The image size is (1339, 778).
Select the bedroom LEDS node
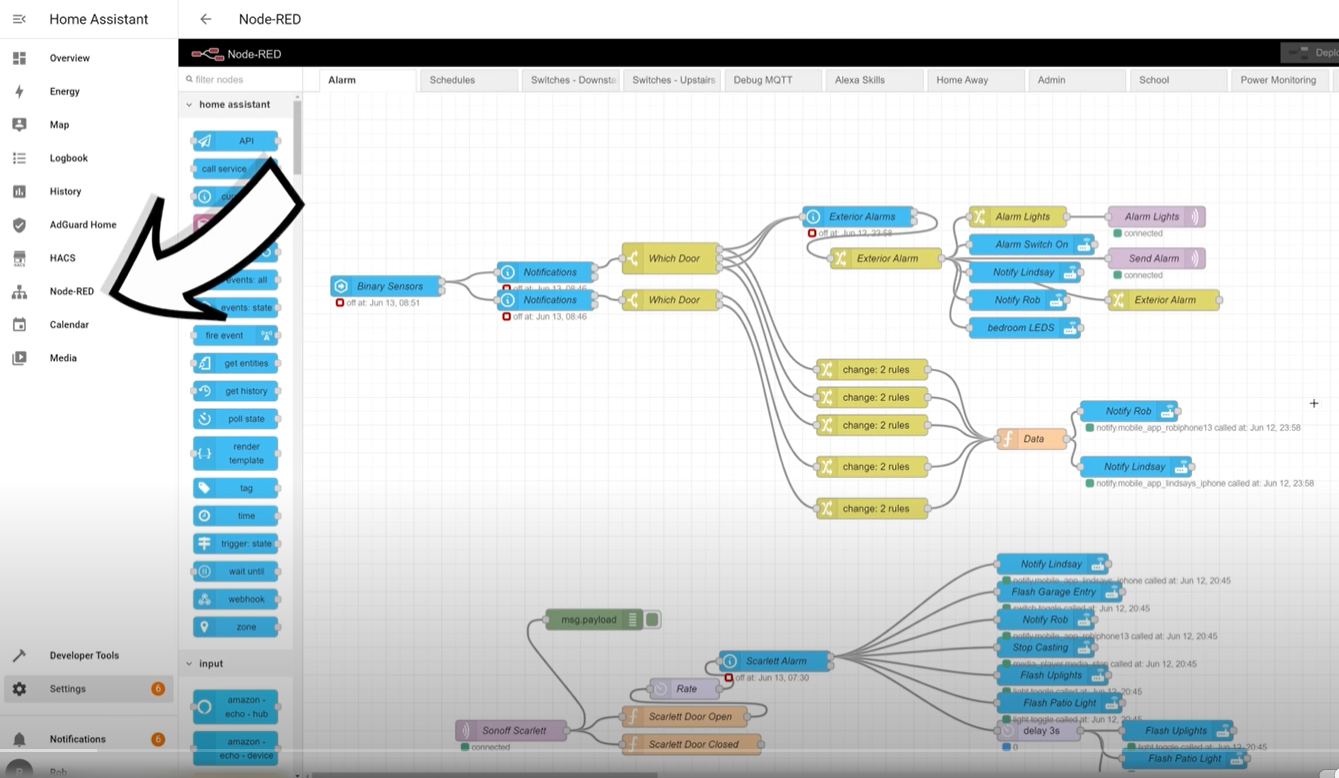point(1024,328)
